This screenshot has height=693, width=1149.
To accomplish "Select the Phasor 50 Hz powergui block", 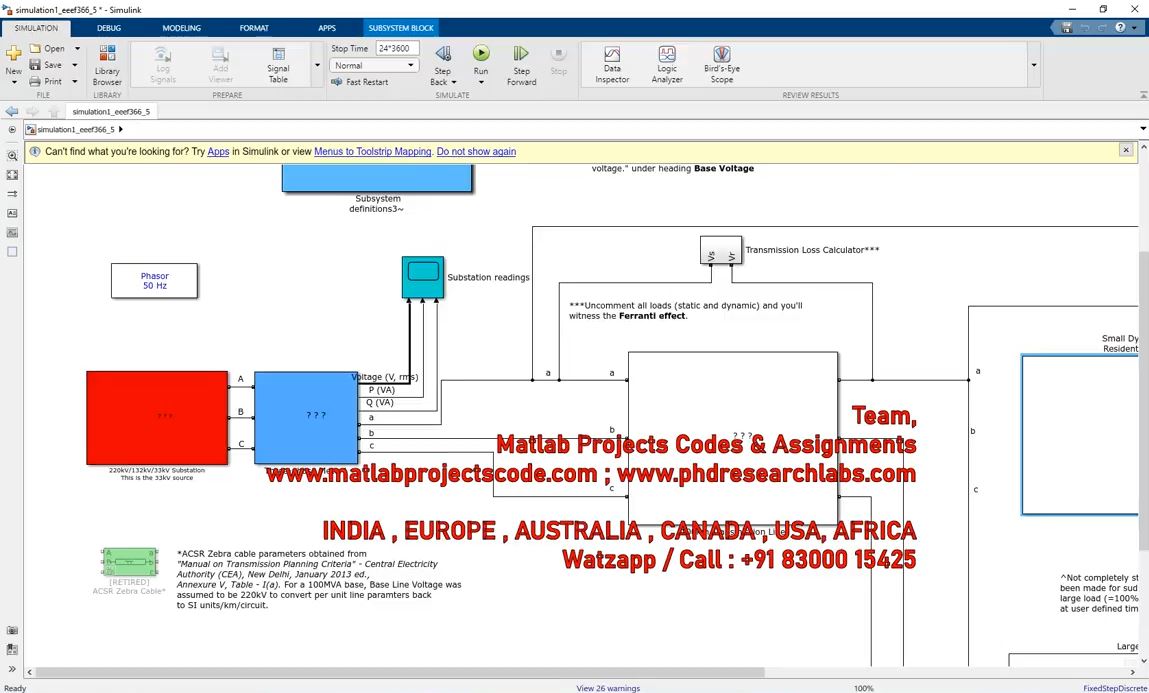I will coord(155,281).
